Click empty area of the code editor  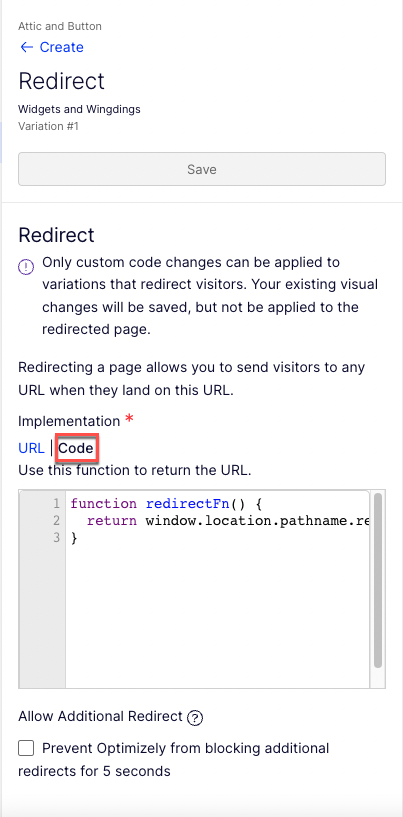pos(217,615)
